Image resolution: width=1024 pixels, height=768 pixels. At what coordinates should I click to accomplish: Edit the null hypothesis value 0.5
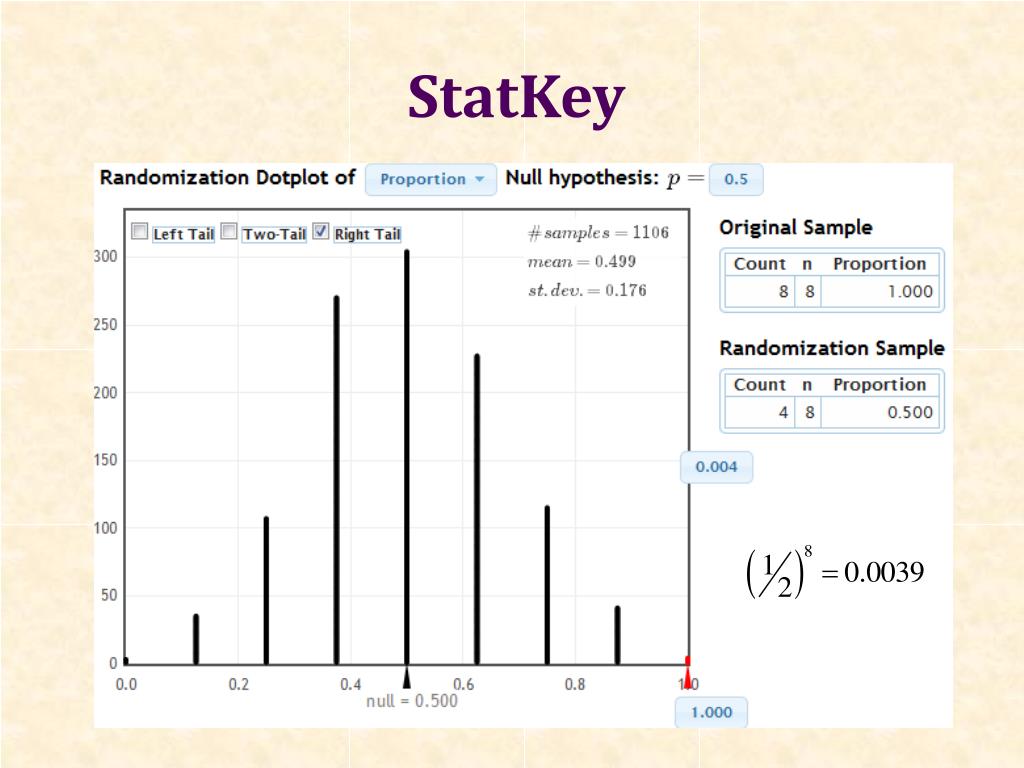pos(736,179)
